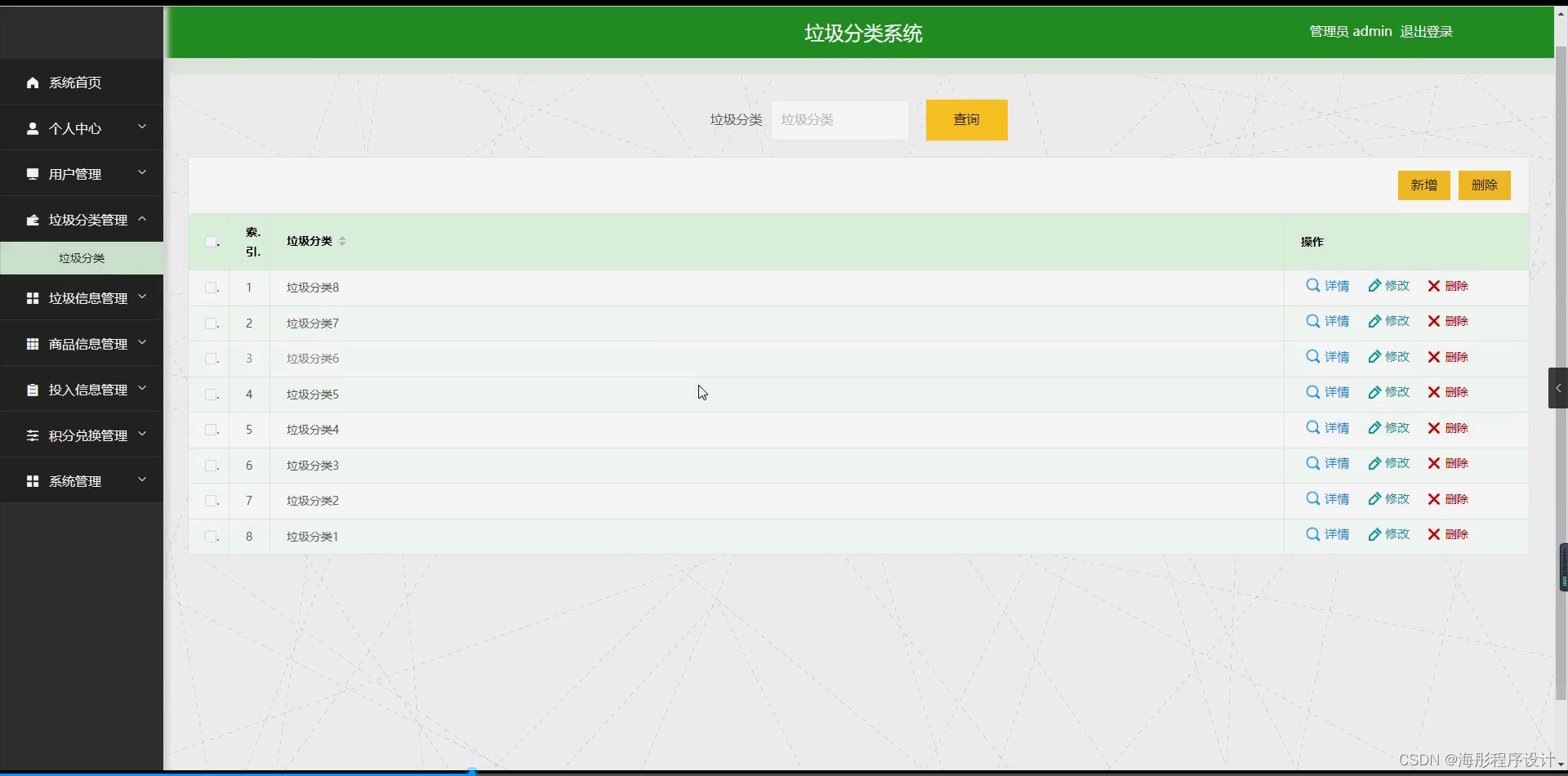Select the 垃圾分类 submenu item
The width and height of the screenshot is (1568, 776).
point(82,258)
